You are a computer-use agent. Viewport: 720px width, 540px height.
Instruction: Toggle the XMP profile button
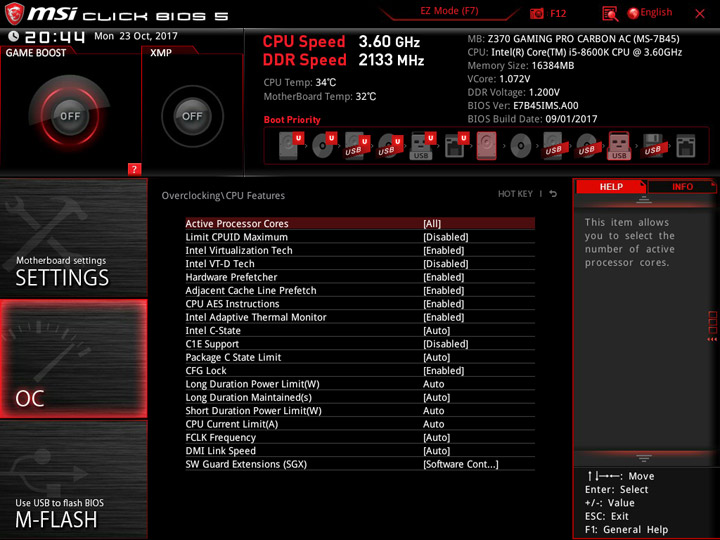tap(192, 116)
